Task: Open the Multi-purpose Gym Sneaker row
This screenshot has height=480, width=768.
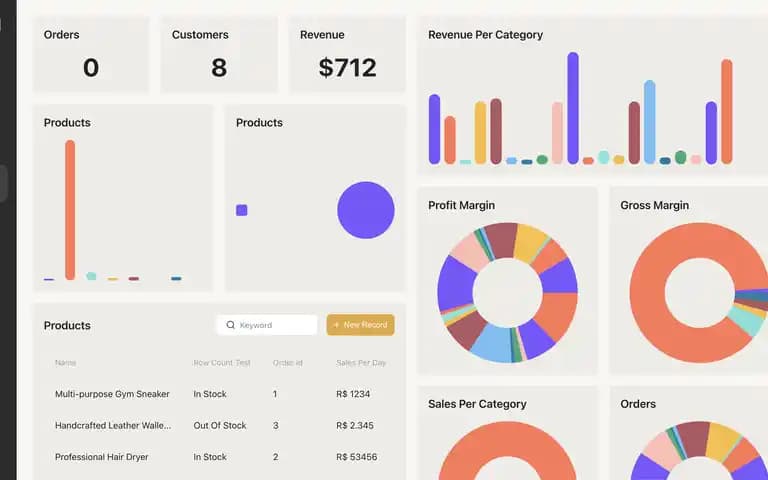Action: tap(219, 394)
